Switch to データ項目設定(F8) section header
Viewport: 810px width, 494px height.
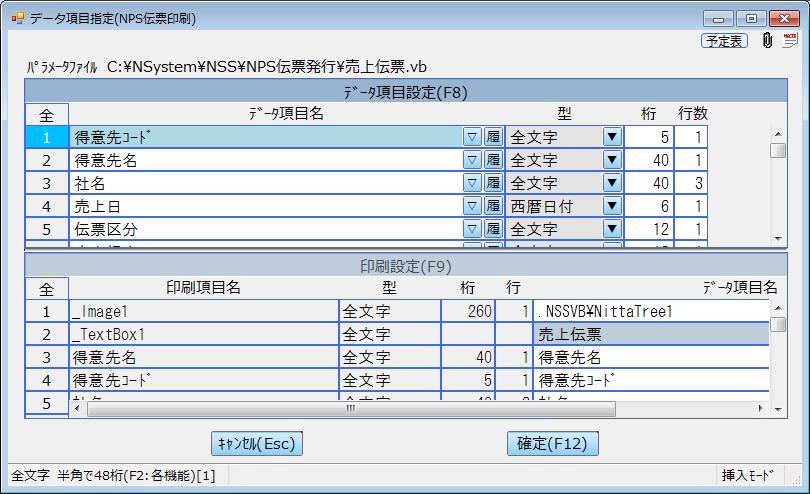pyautogui.click(x=405, y=92)
